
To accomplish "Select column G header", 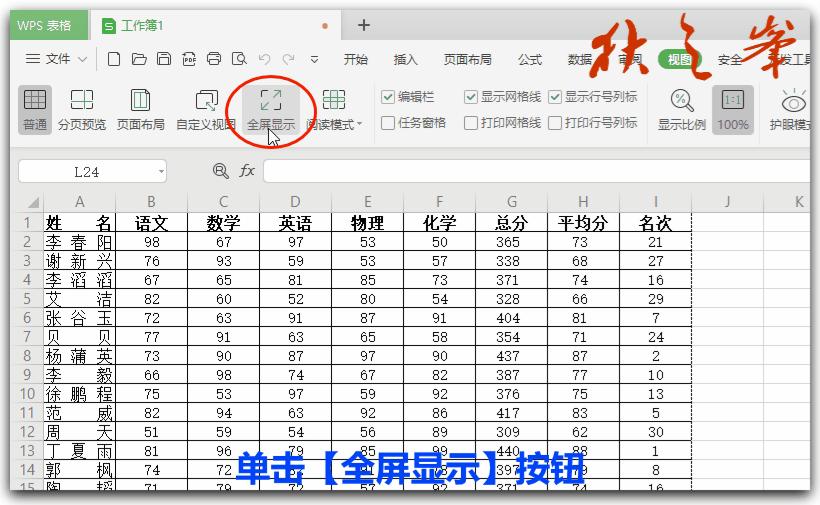I will [511, 201].
